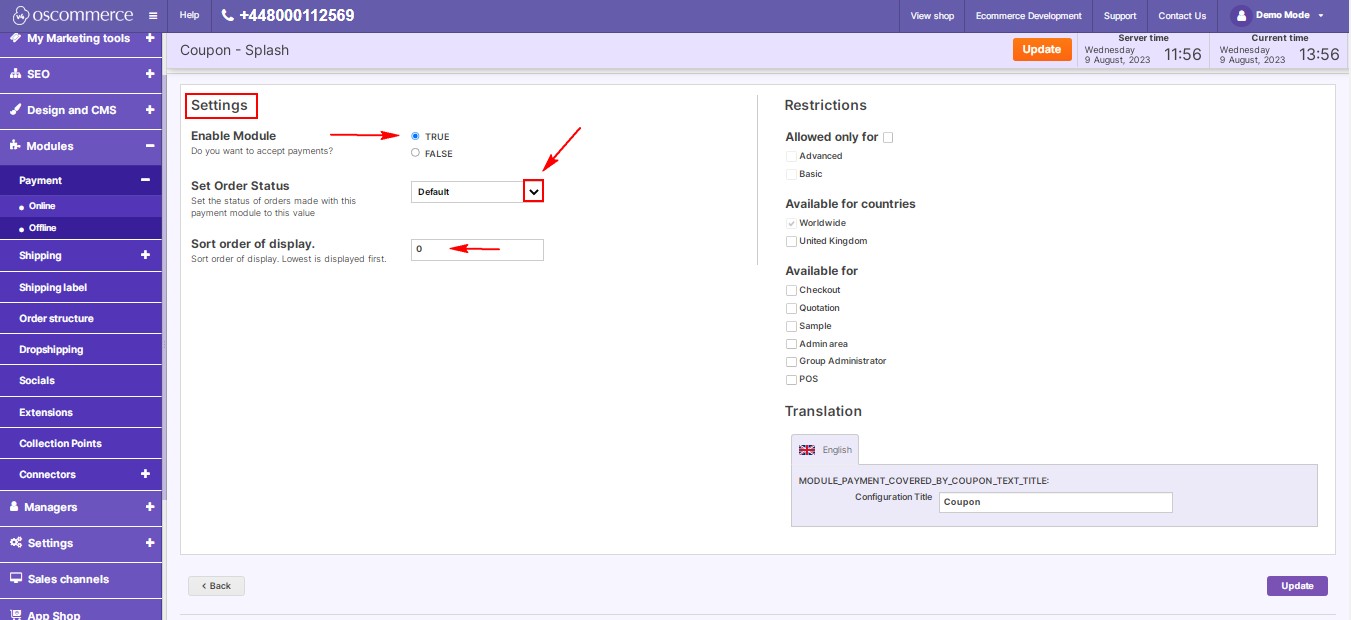Expand the SEO section plus sign

[x=149, y=74]
